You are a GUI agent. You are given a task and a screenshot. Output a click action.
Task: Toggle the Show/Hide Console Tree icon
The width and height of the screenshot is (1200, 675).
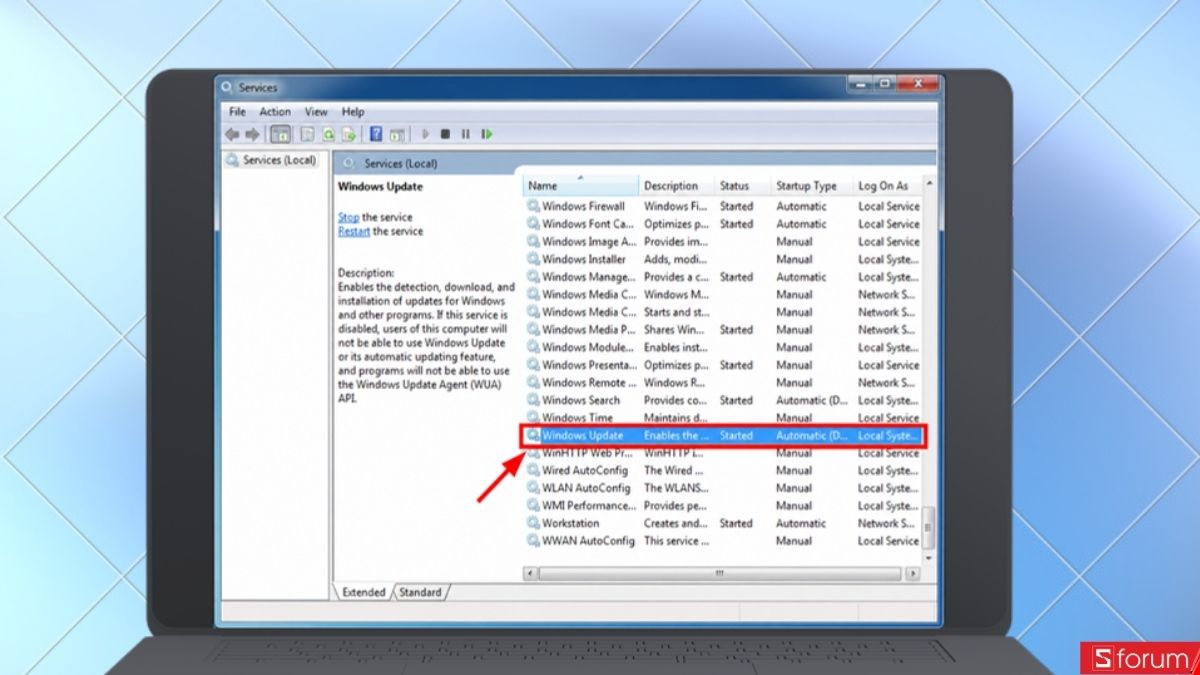pos(281,134)
